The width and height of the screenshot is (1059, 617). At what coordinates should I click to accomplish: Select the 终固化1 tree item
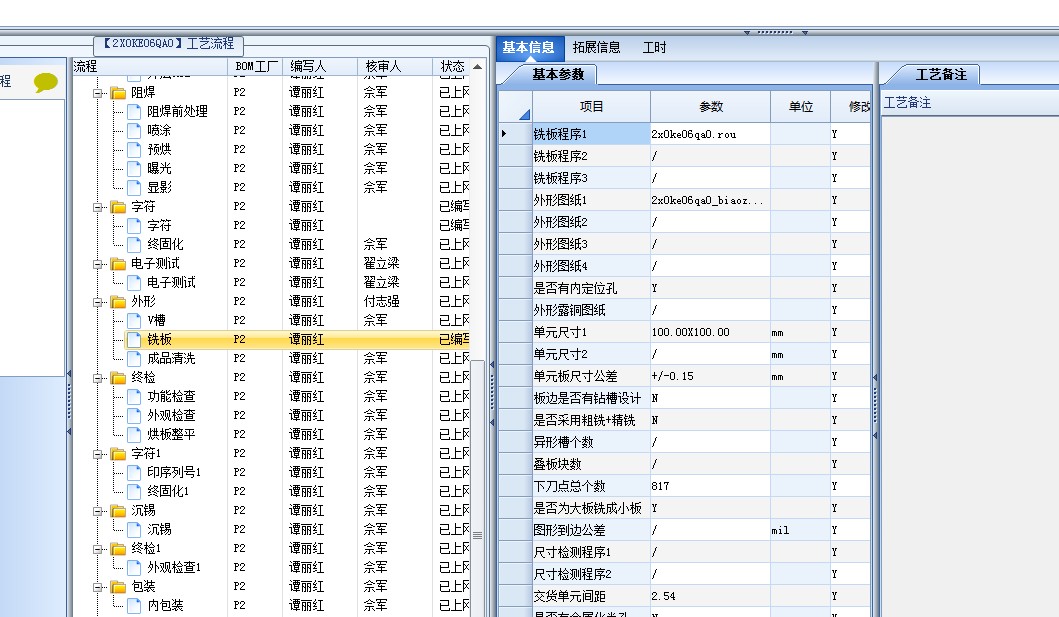[x=168, y=491]
